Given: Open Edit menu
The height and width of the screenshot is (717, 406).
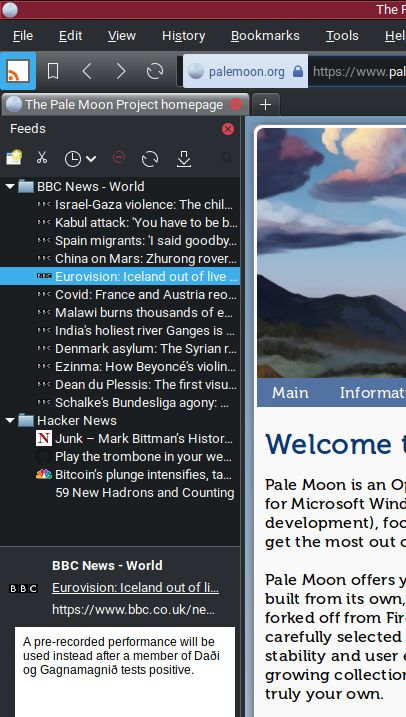Looking at the screenshot, I should (70, 36).
